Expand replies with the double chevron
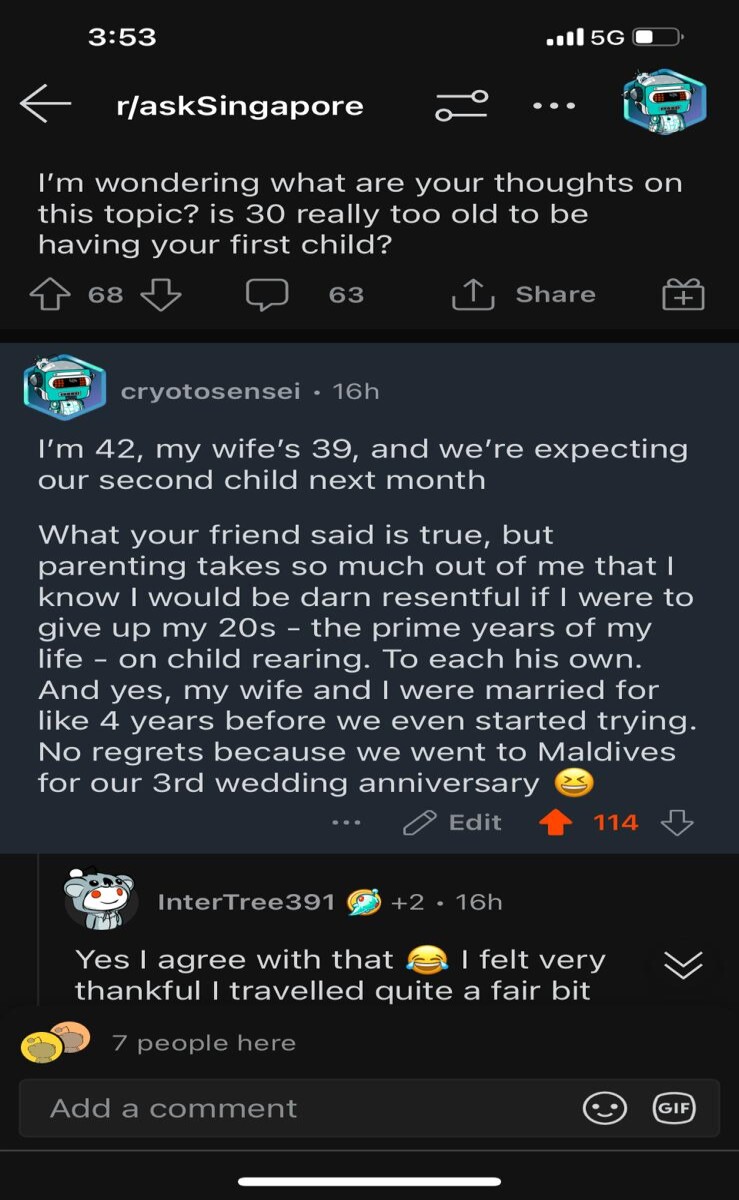This screenshot has height=1200, width=739. tap(683, 964)
